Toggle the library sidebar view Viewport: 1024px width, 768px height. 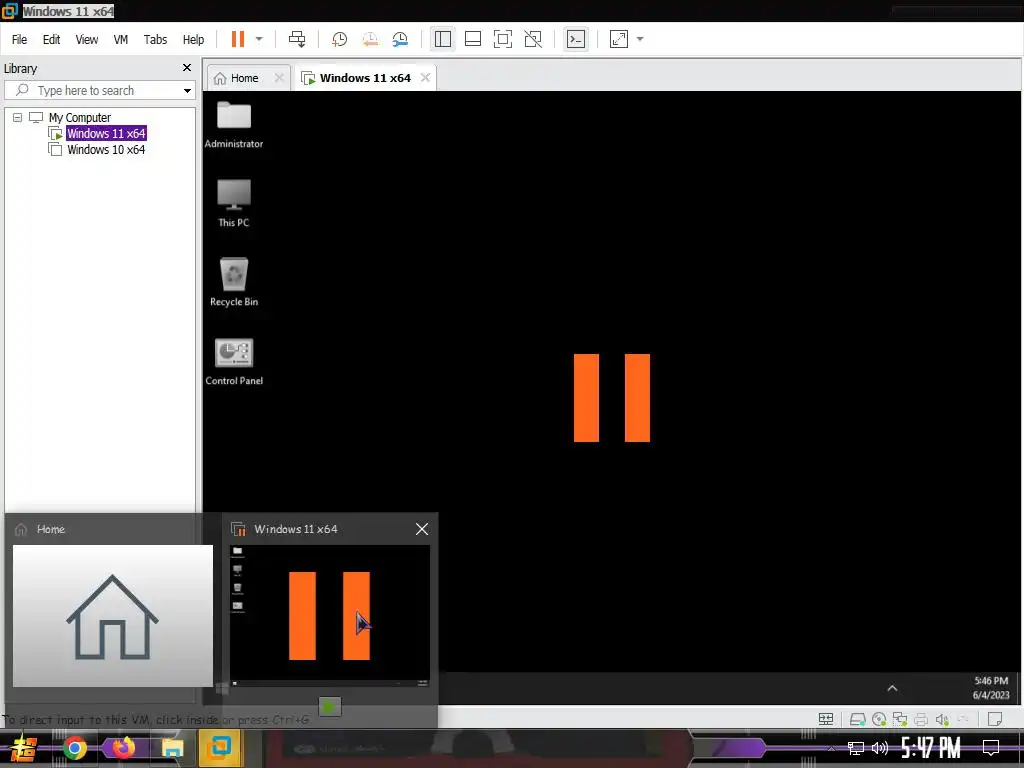coord(443,39)
